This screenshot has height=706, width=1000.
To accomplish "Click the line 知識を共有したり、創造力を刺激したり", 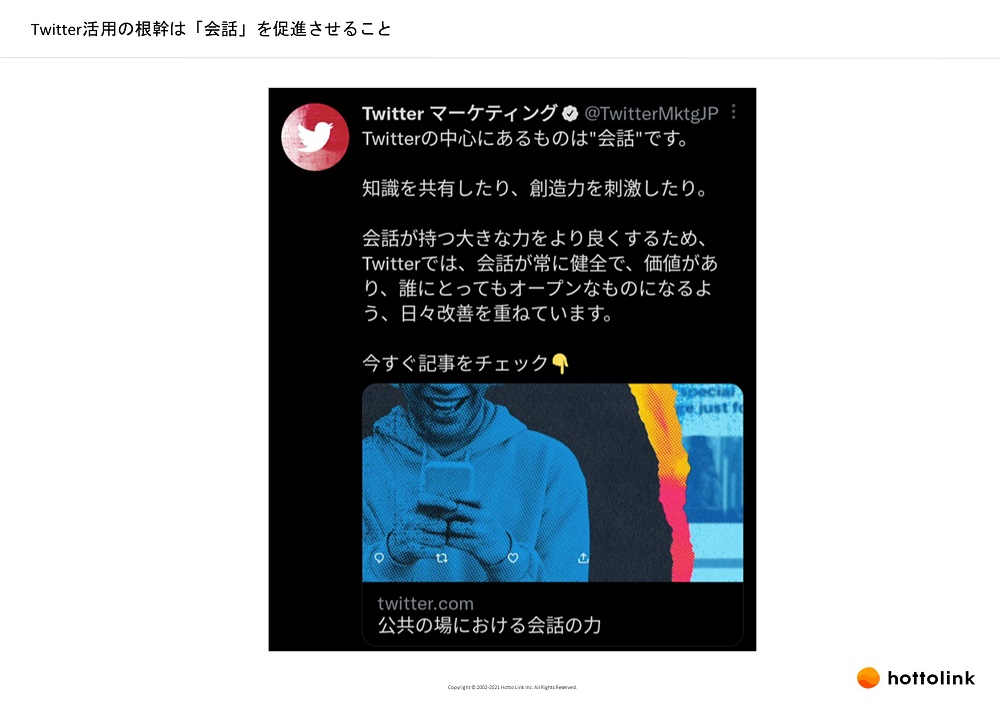I will (534, 188).
